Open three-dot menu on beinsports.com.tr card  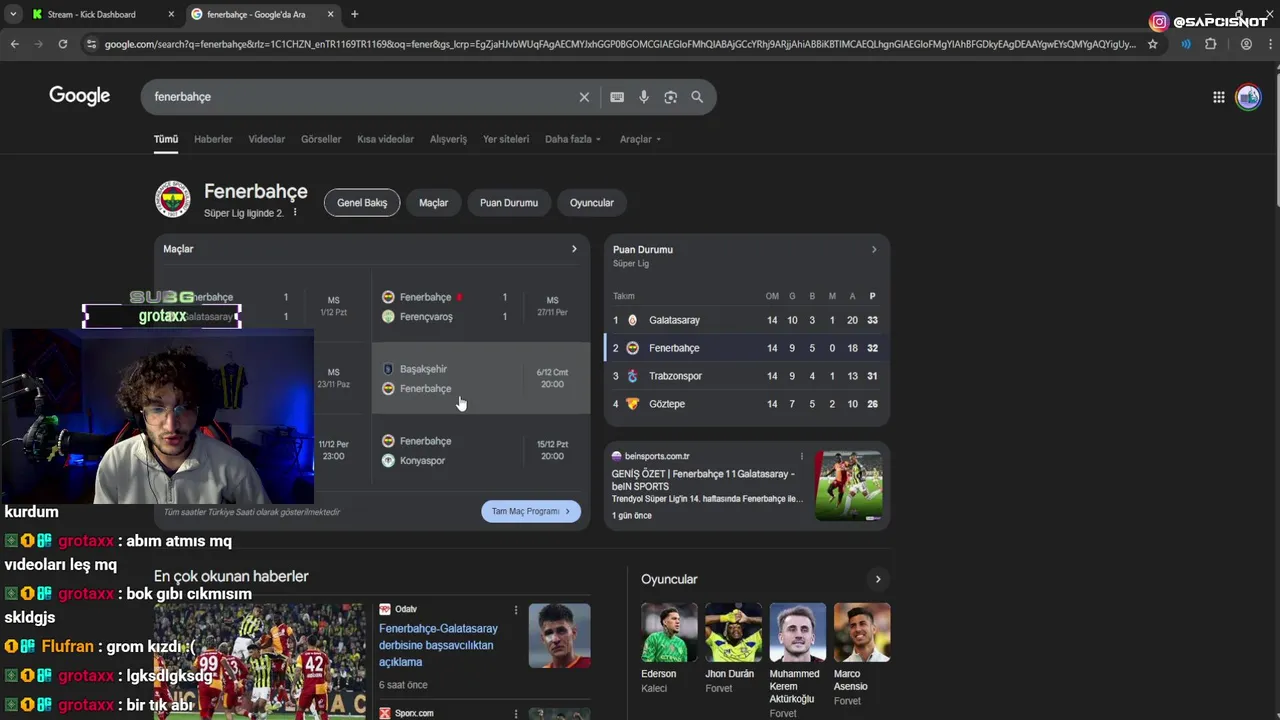tap(801, 456)
